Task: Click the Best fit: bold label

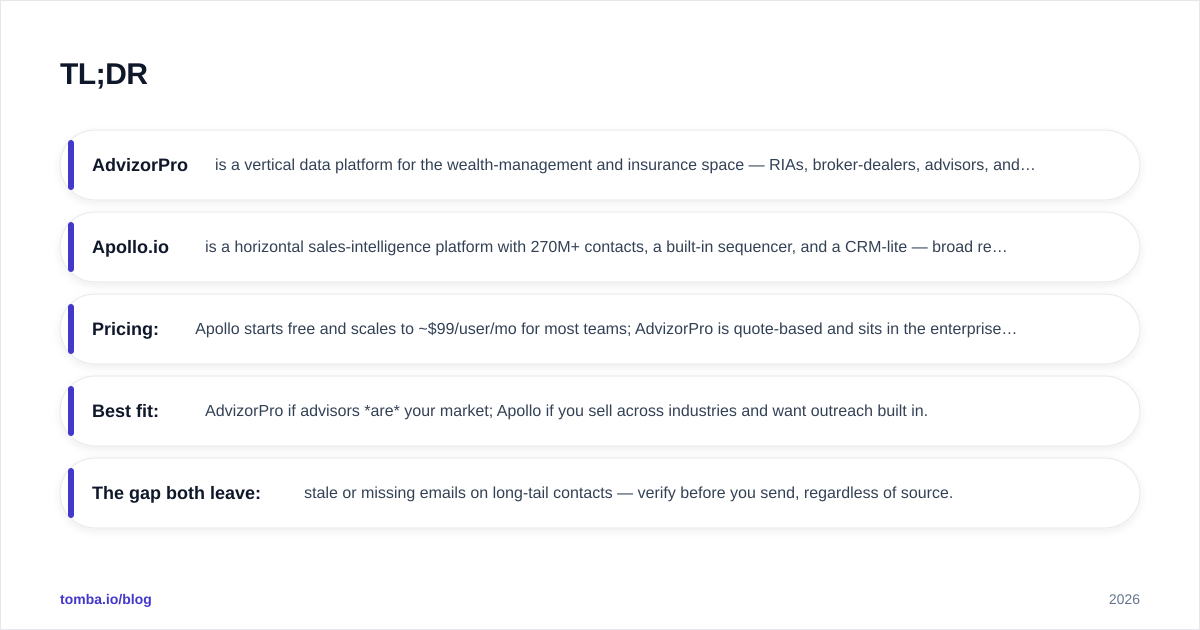Action: click(x=125, y=411)
